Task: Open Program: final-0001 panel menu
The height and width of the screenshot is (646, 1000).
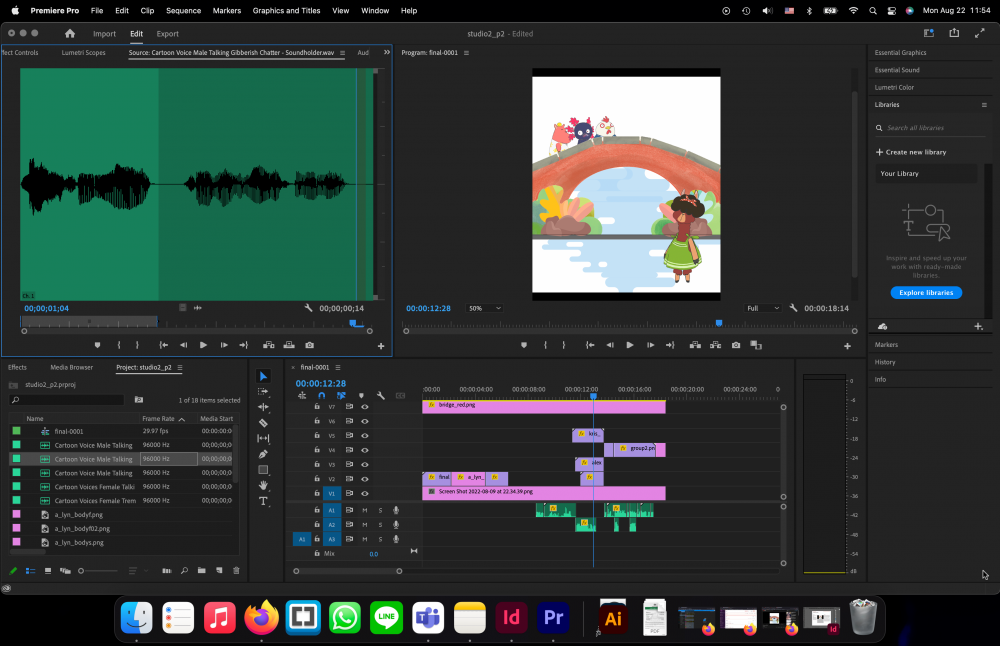Action: click(466, 53)
